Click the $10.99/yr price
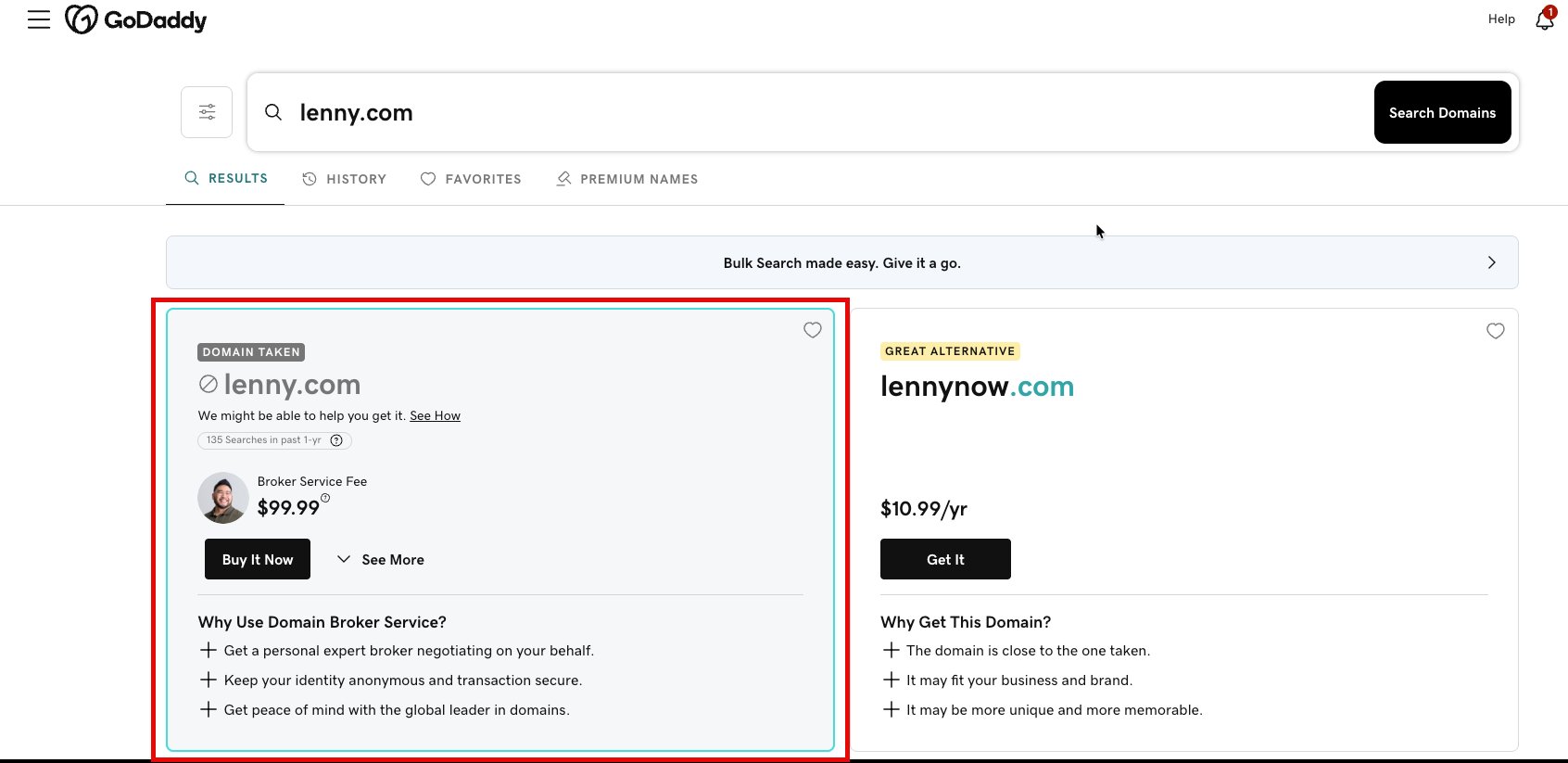The width and height of the screenshot is (1568, 763). pyautogui.click(x=924, y=508)
